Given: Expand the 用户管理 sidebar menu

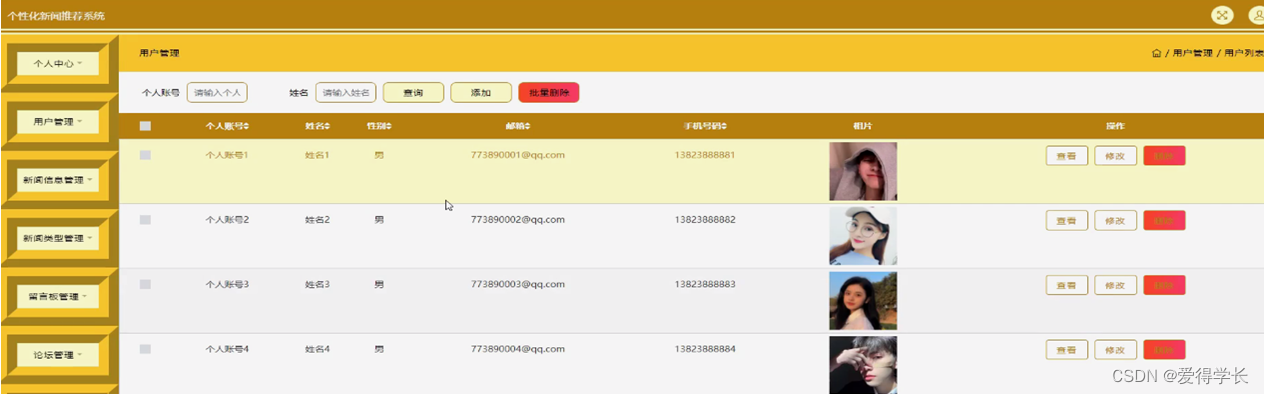Looking at the screenshot, I should 58,121.
